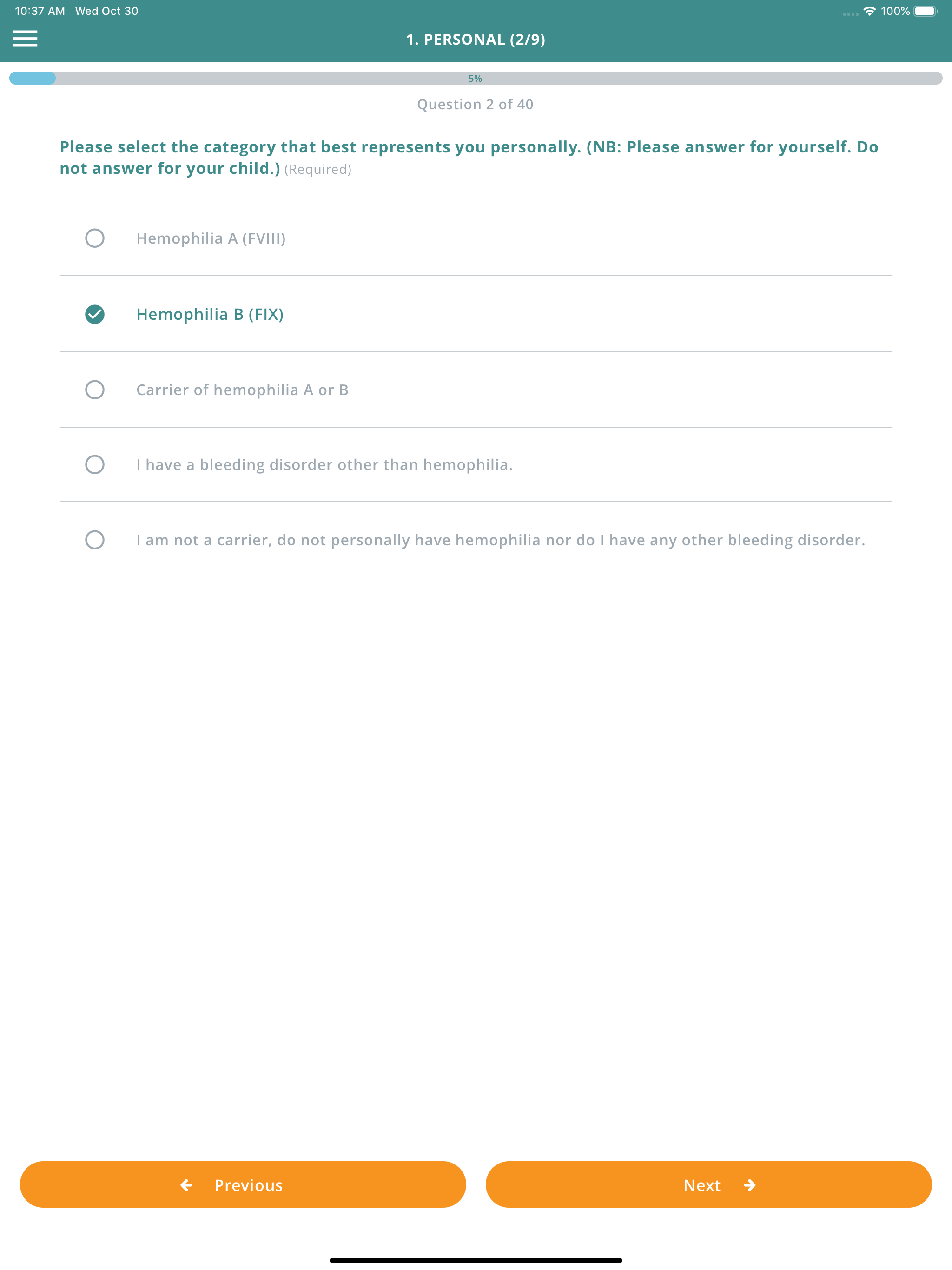Tap the iPad home indicator bar
This screenshot has width=952, height=1270.
click(476, 1260)
